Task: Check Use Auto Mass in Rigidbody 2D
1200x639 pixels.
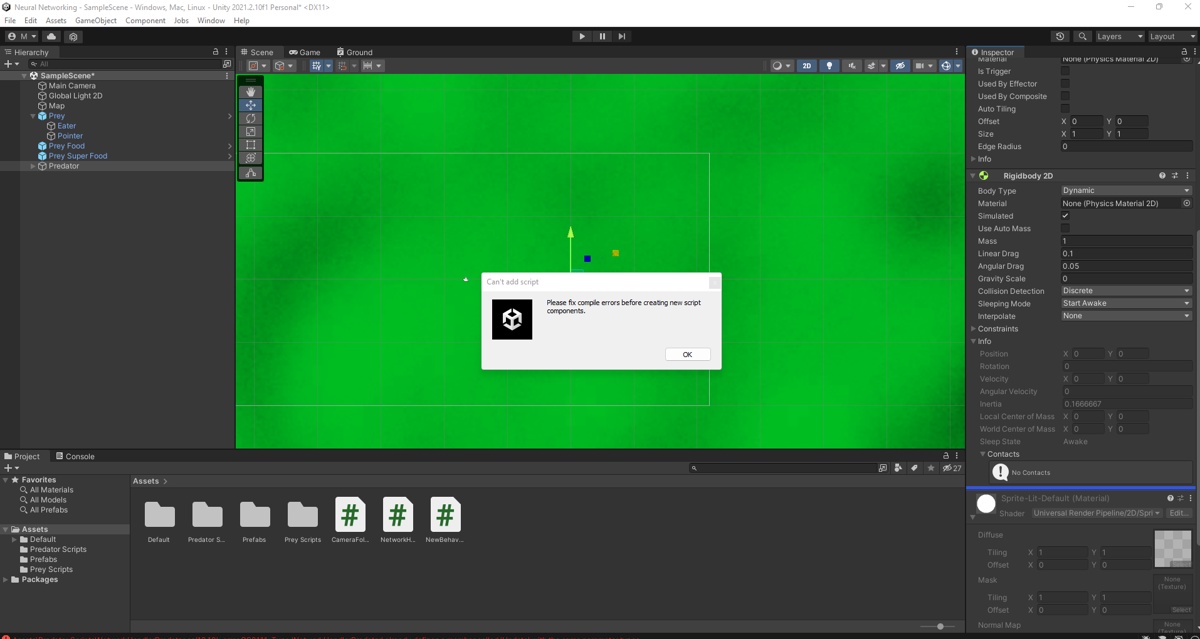Action: [1064, 228]
